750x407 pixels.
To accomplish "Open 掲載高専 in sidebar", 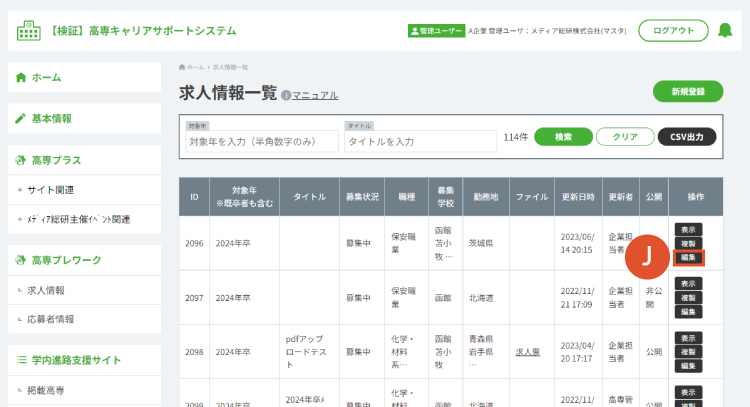I will pos(85,391).
